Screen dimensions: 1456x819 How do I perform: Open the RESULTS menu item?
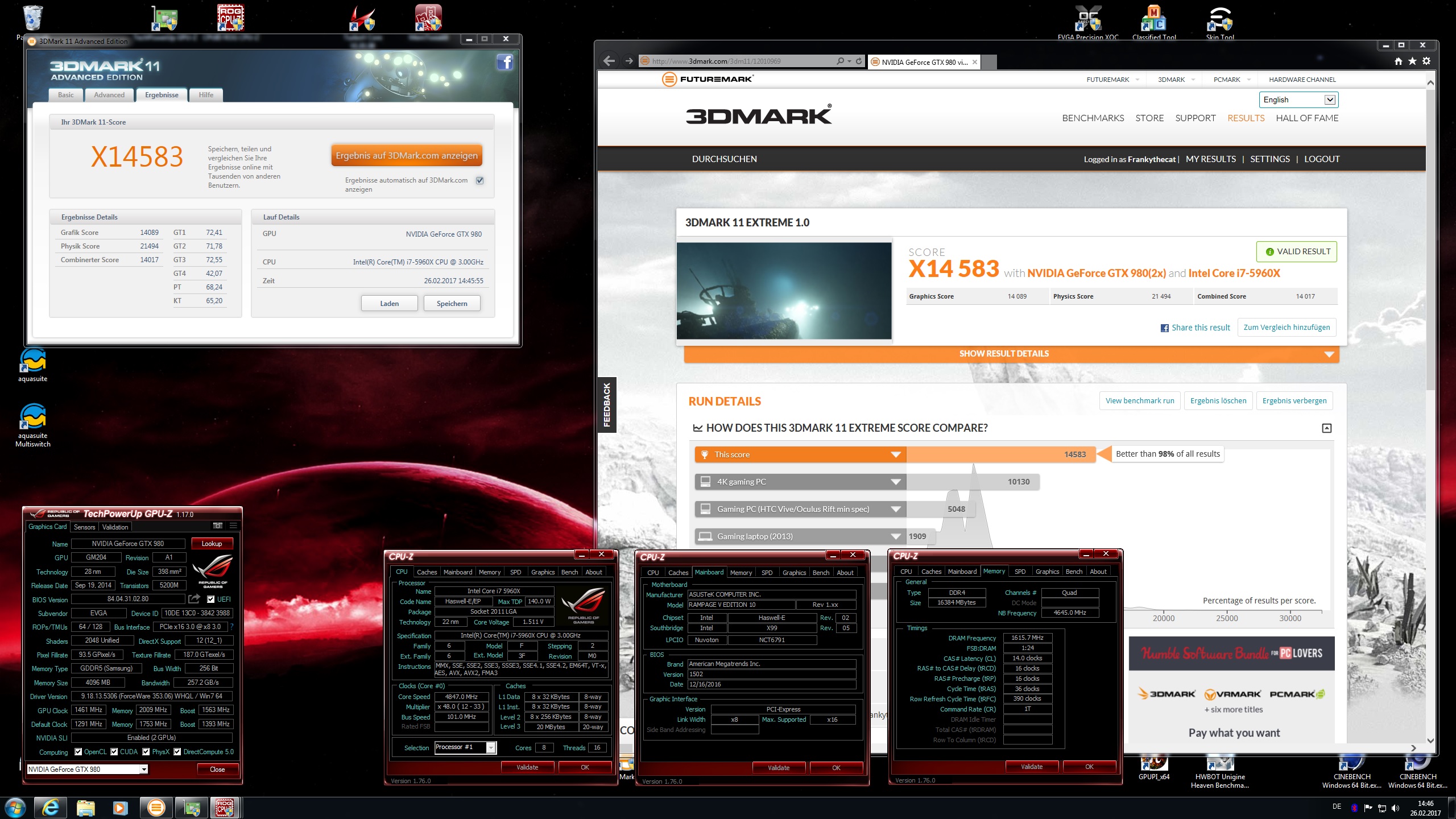(1246, 118)
